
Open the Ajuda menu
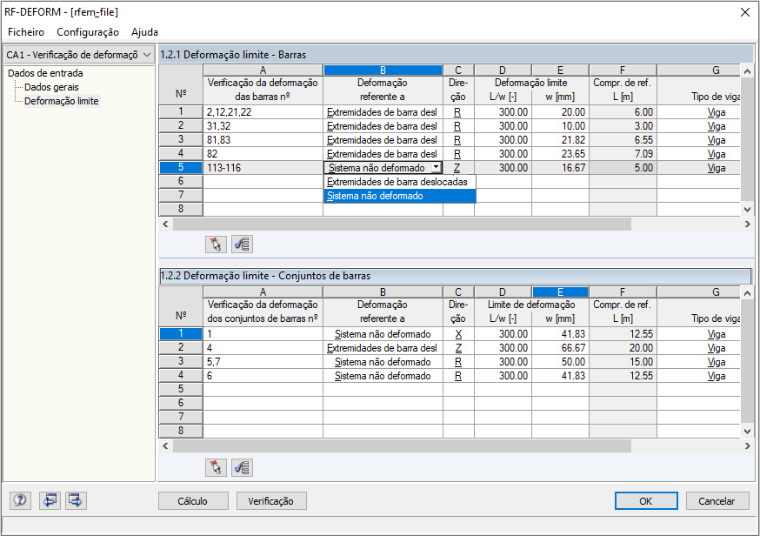[x=144, y=32]
